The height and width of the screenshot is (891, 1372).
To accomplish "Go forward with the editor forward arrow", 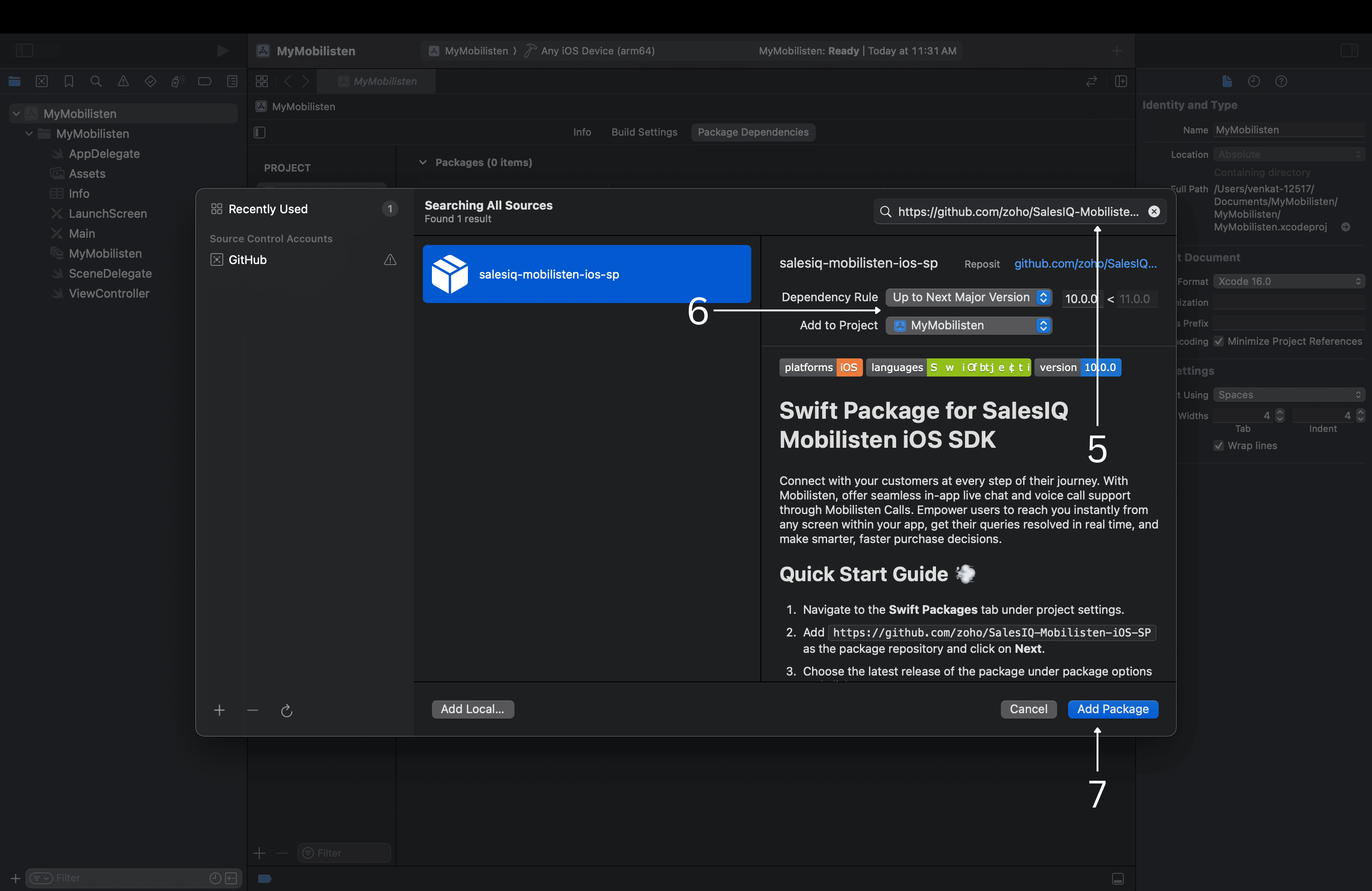I will (305, 81).
